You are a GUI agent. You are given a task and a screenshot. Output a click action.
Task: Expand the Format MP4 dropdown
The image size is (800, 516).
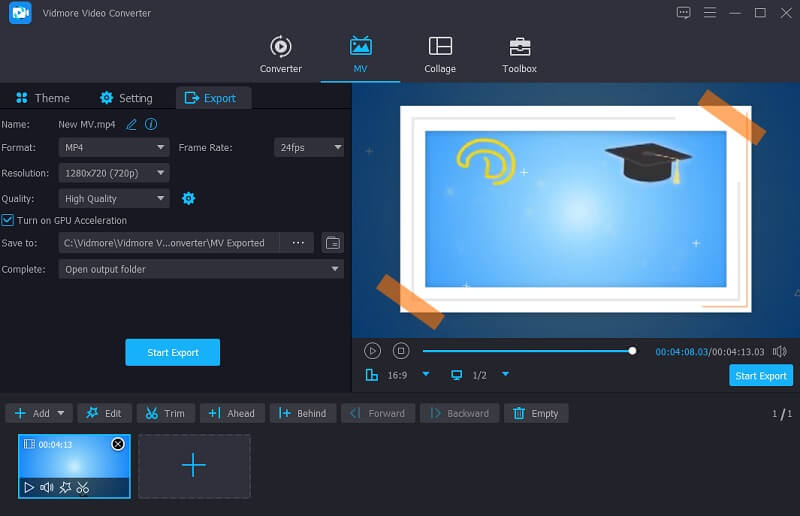114,148
